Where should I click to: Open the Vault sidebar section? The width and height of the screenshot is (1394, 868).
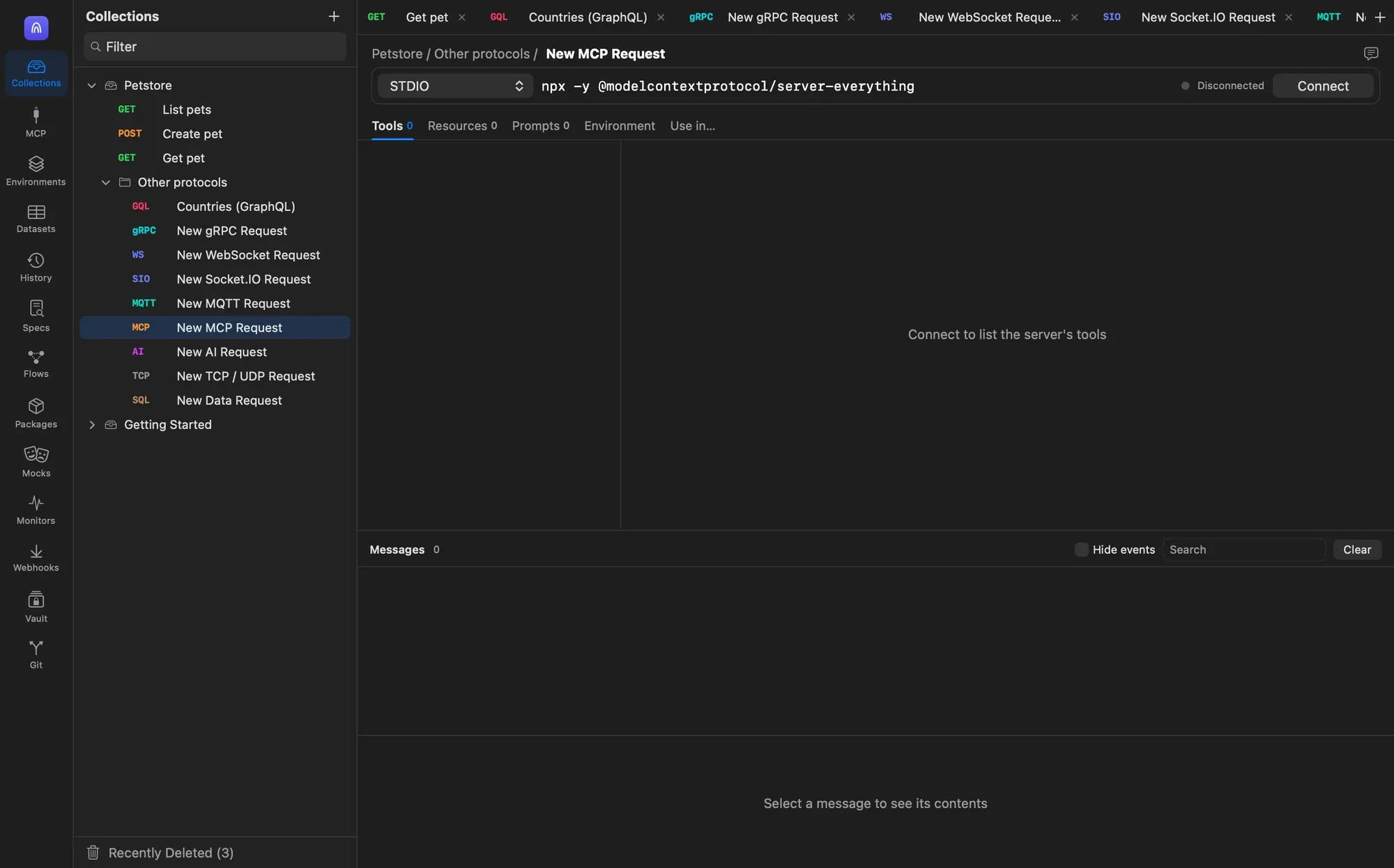pyautogui.click(x=36, y=607)
